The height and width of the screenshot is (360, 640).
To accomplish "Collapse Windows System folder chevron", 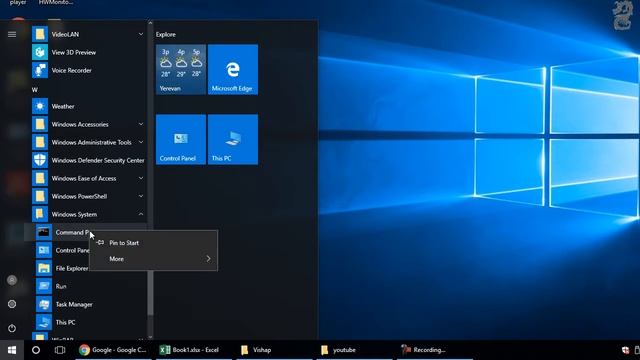I will pyautogui.click(x=141, y=214).
